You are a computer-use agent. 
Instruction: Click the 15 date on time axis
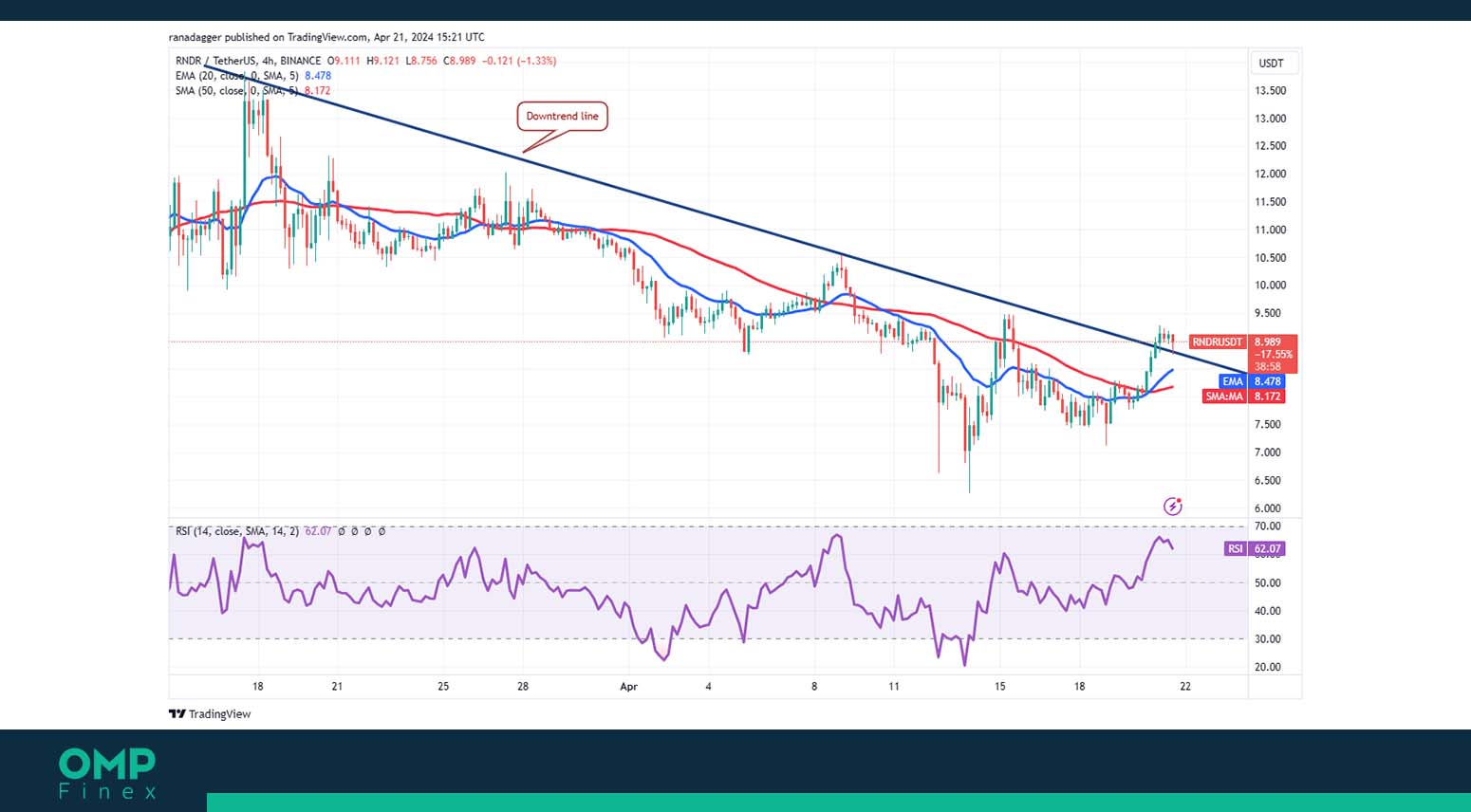(999, 687)
